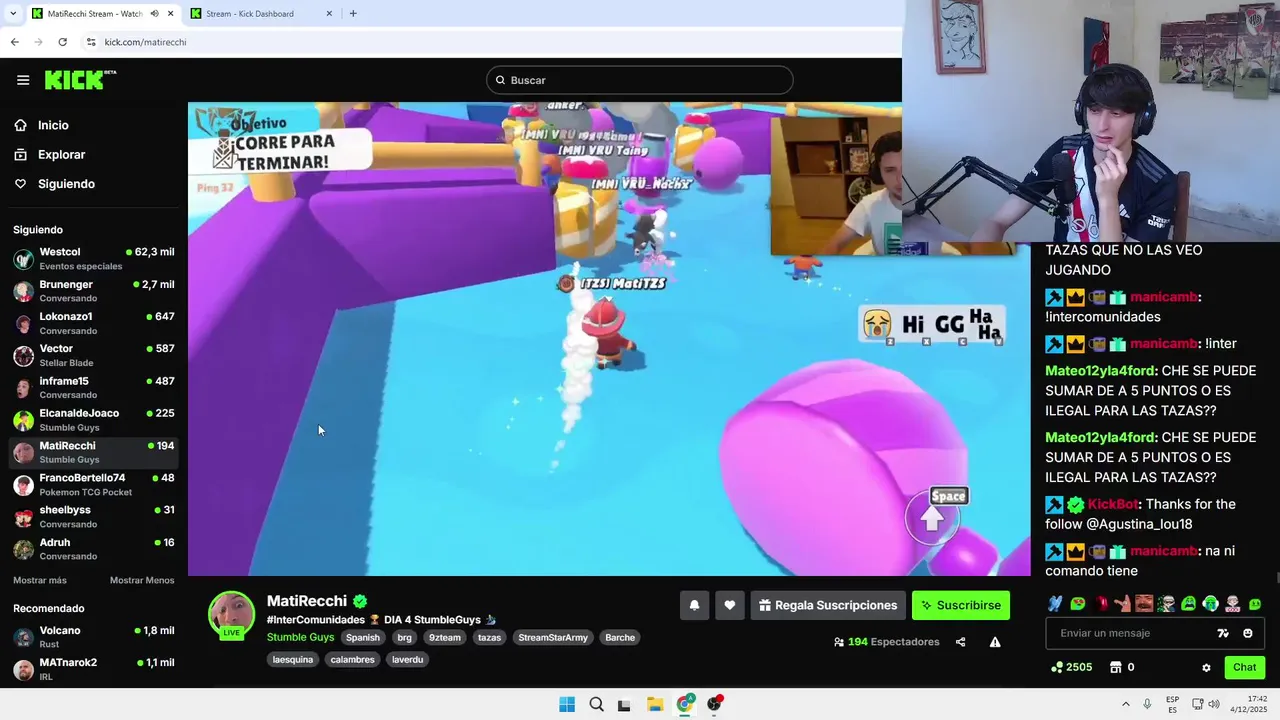Screen dimensions: 1280x720
Task: Collapse list with Mostrar Menos
Action: point(142,580)
